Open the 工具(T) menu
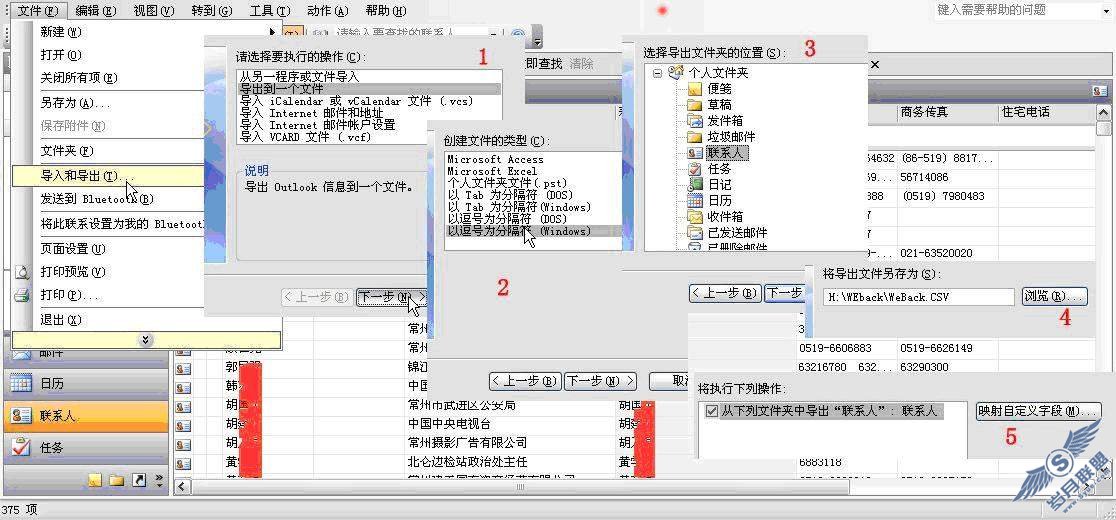The width and height of the screenshot is (1116, 520). pyautogui.click(x=270, y=11)
